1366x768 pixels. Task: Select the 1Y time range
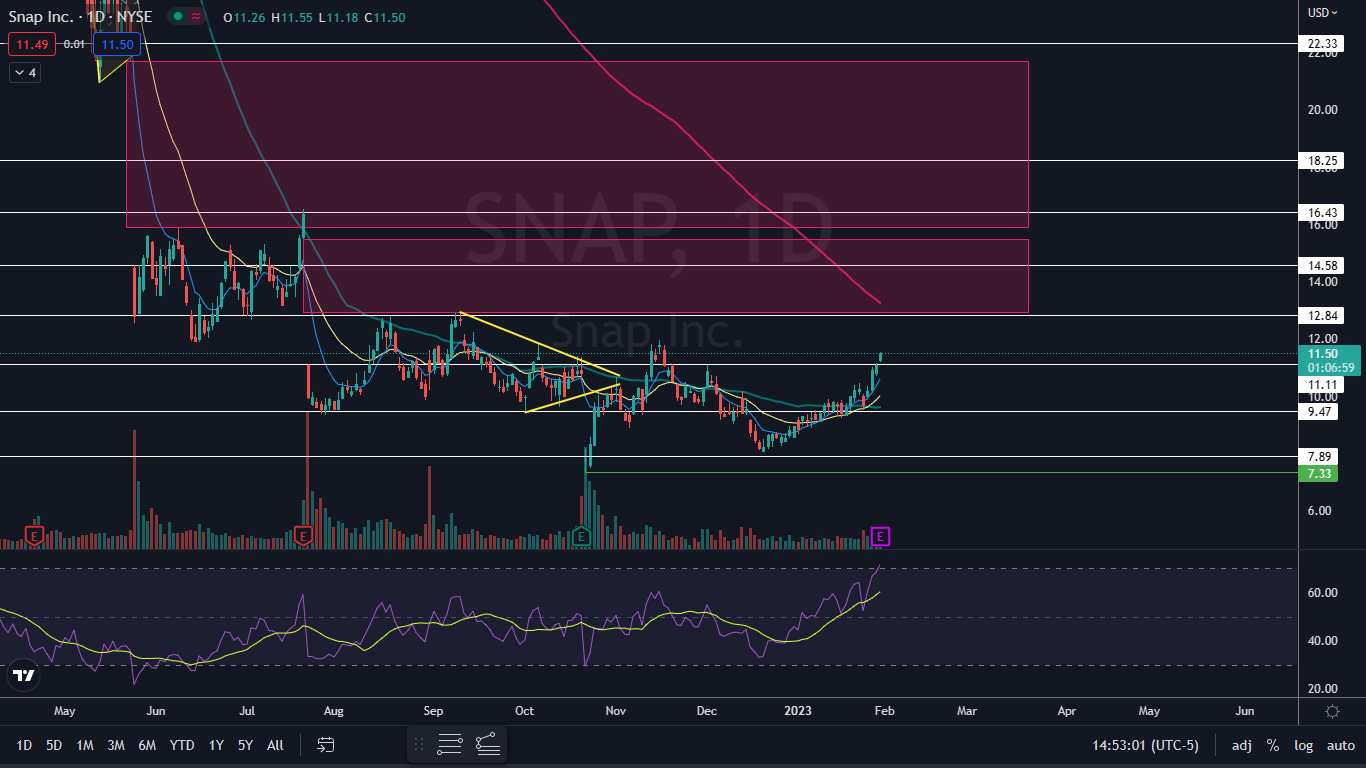(x=216, y=745)
